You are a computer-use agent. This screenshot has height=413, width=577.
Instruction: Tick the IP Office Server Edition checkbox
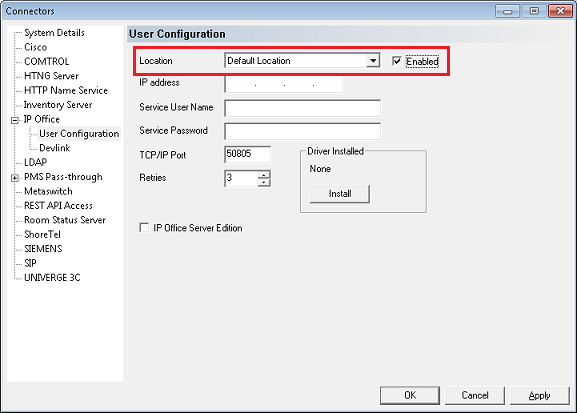(144, 227)
